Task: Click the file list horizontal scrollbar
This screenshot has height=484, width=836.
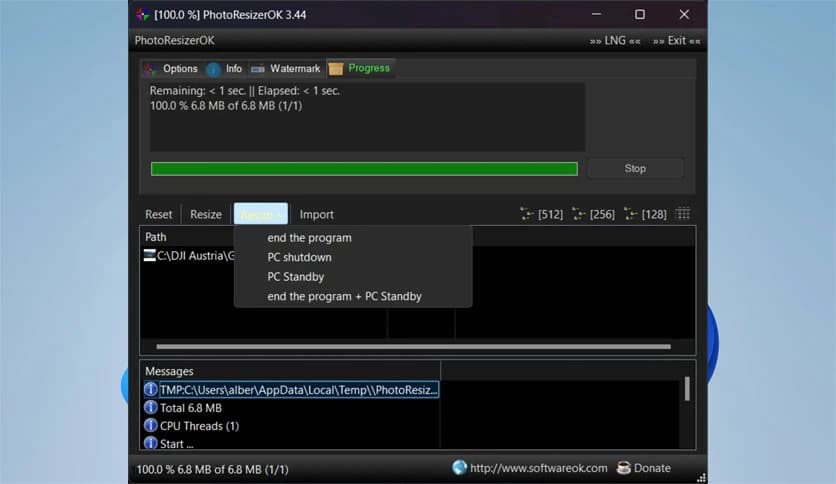Action: pos(413,346)
